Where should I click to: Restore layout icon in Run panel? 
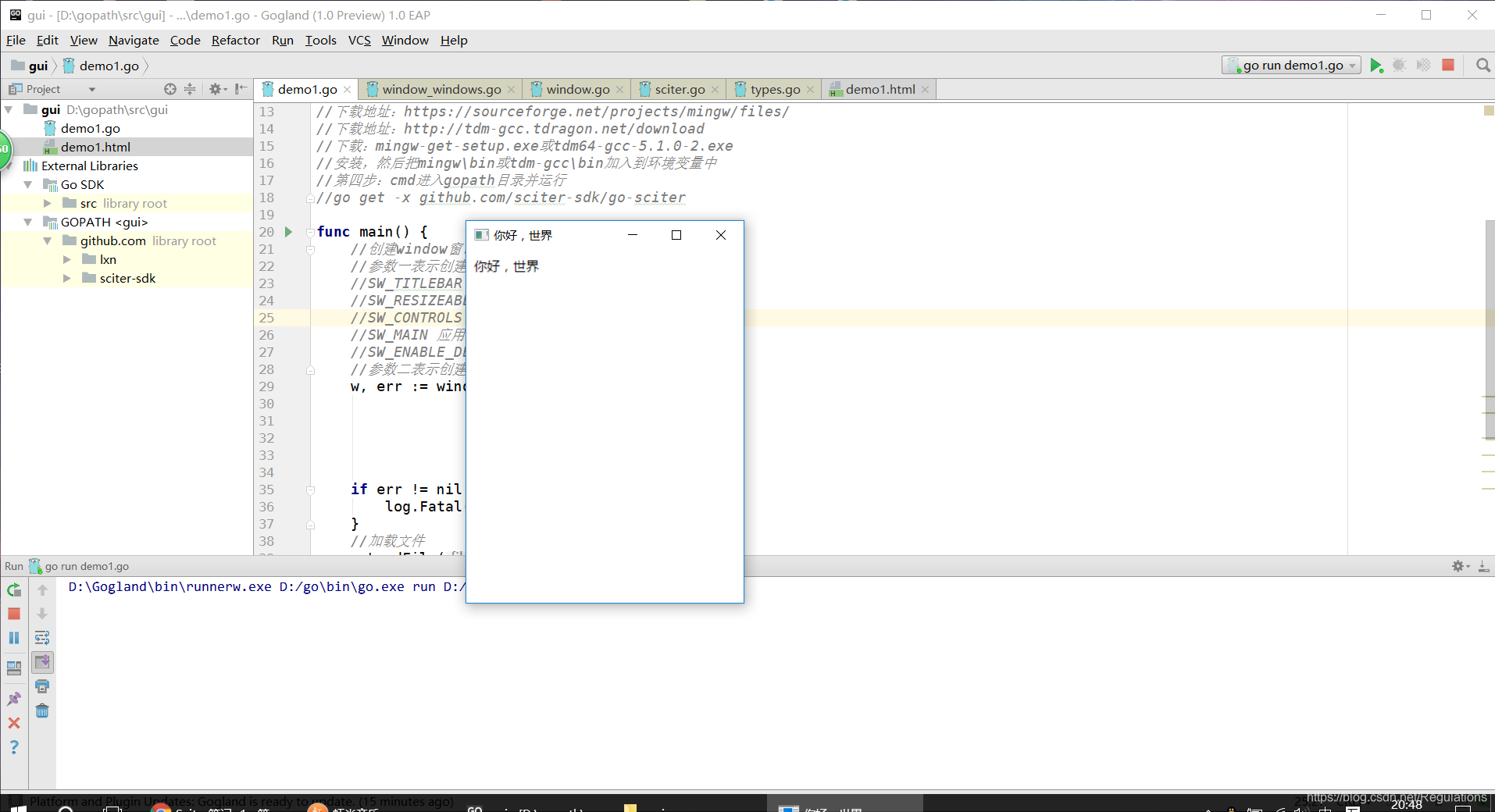click(14, 668)
